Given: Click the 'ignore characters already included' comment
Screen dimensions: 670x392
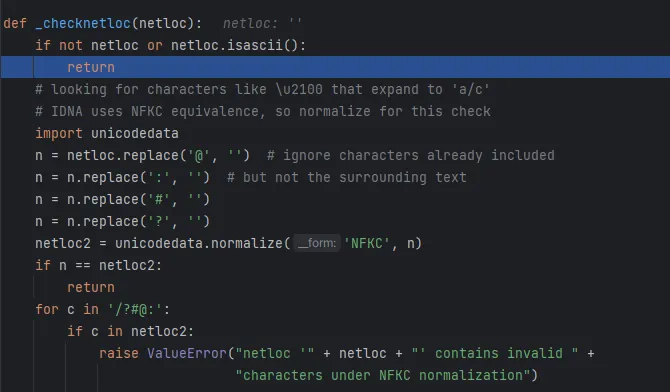Looking at the screenshot, I should point(411,156).
